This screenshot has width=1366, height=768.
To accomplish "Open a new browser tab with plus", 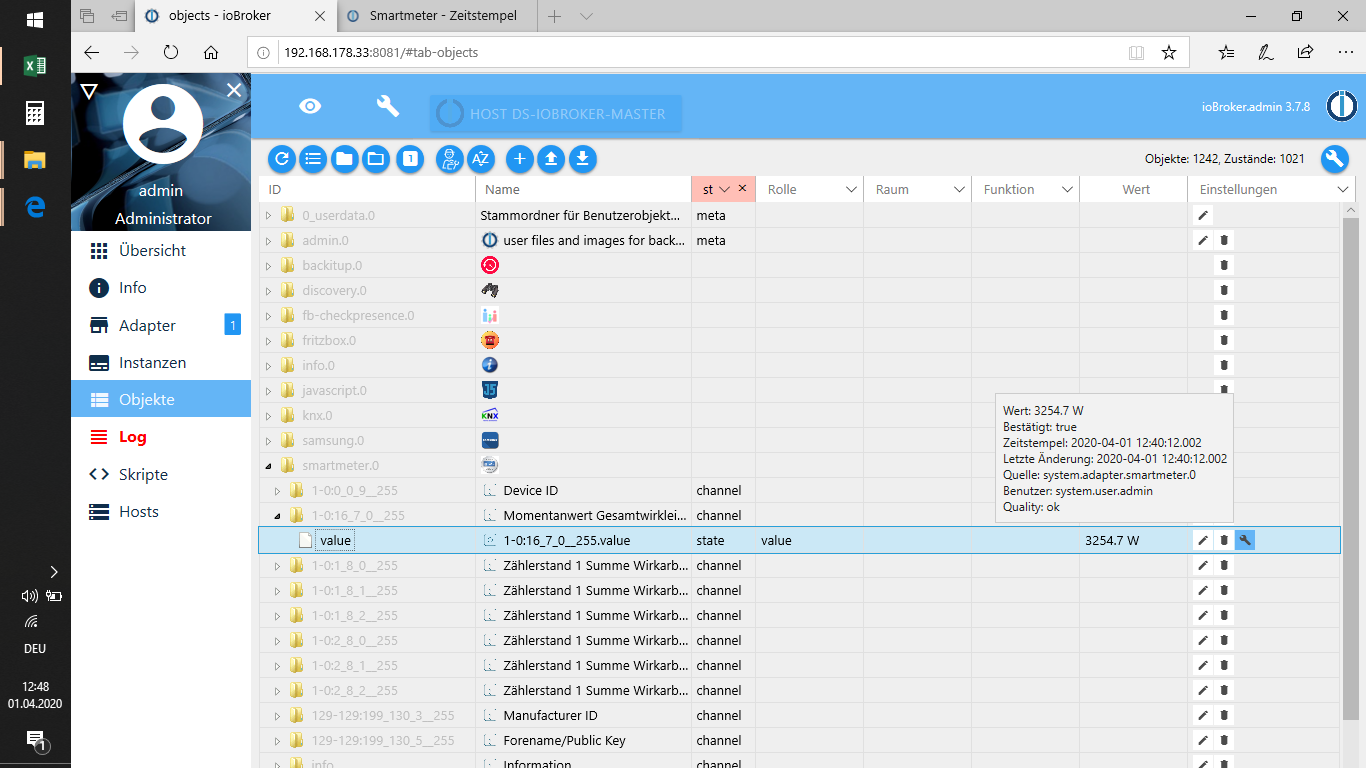I will coord(555,16).
